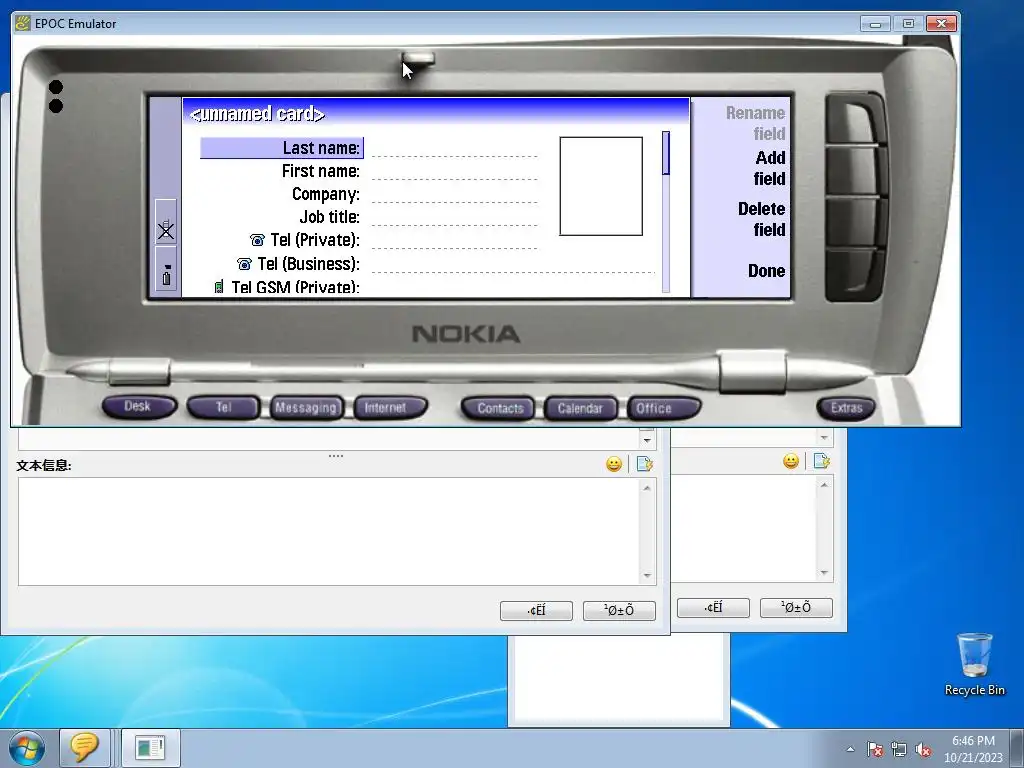
Task: Open the Action Center flag icon
Action: point(874,750)
